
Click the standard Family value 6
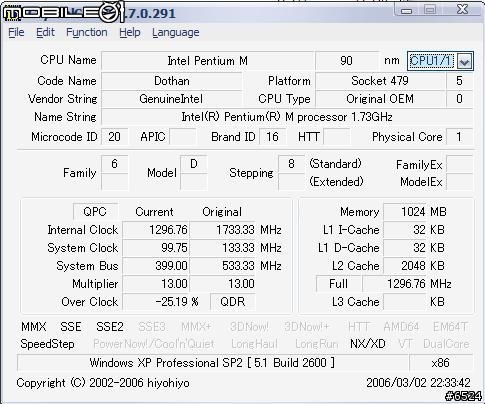click(114, 164)
